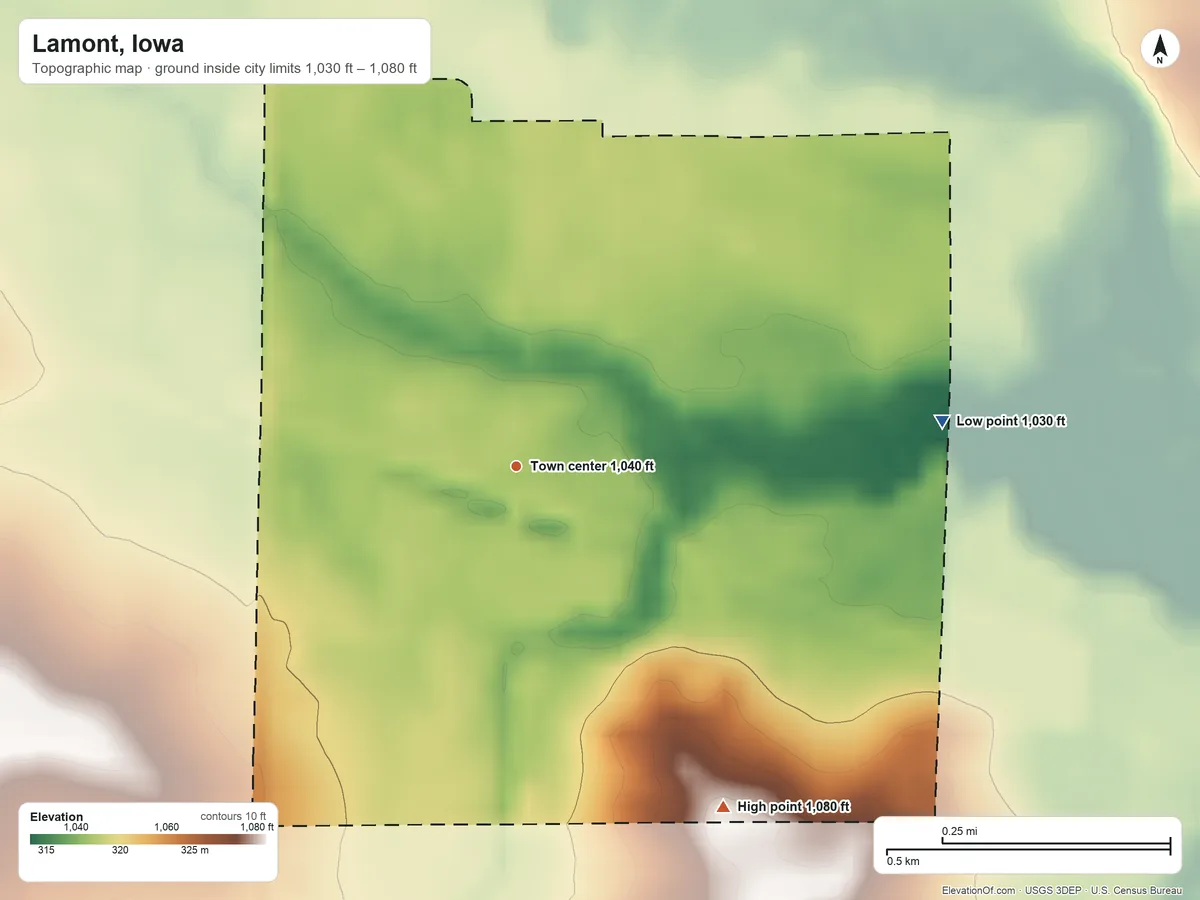
Task: Click the 'Low point 1,030 ft' label
Action: pyautogui.click(x=1011, y=422)
